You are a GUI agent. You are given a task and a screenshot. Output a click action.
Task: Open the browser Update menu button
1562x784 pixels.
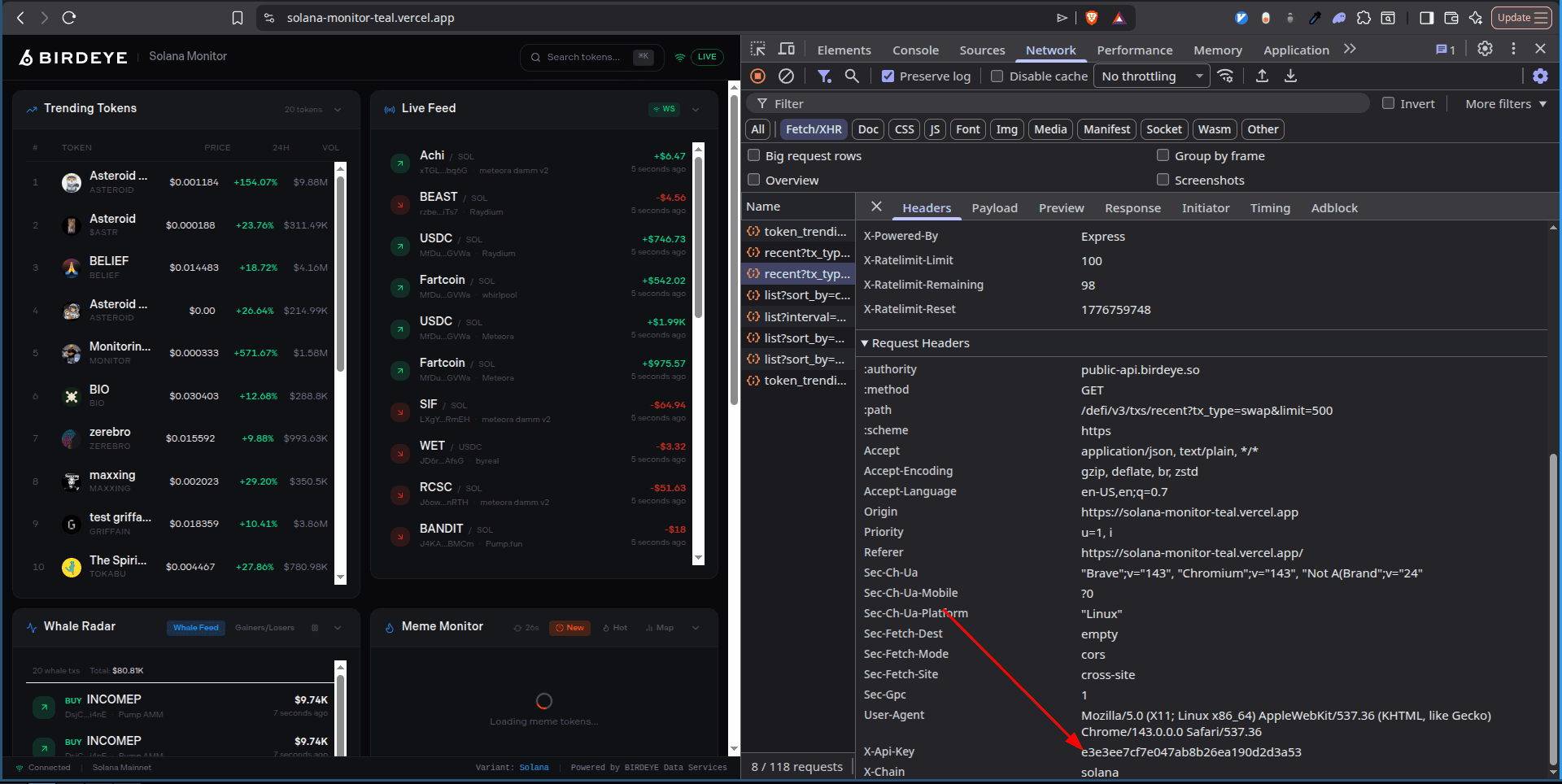pyautogui.click(x=1521, y=18)
